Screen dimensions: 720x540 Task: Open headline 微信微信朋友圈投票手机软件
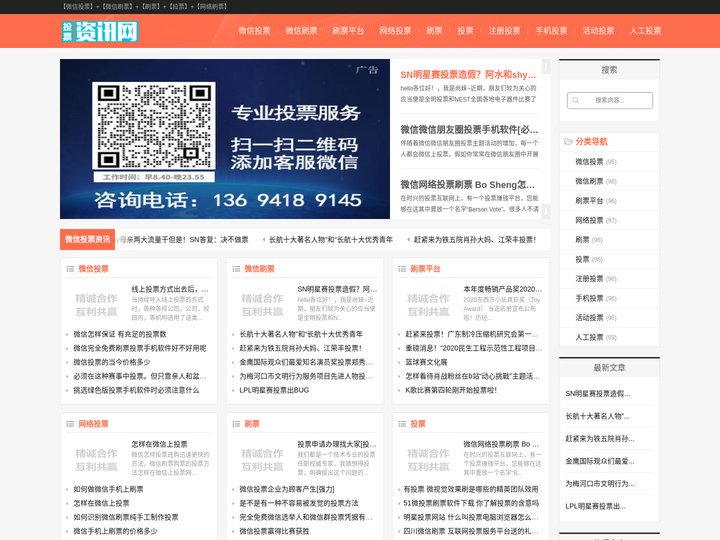[469, 129]
